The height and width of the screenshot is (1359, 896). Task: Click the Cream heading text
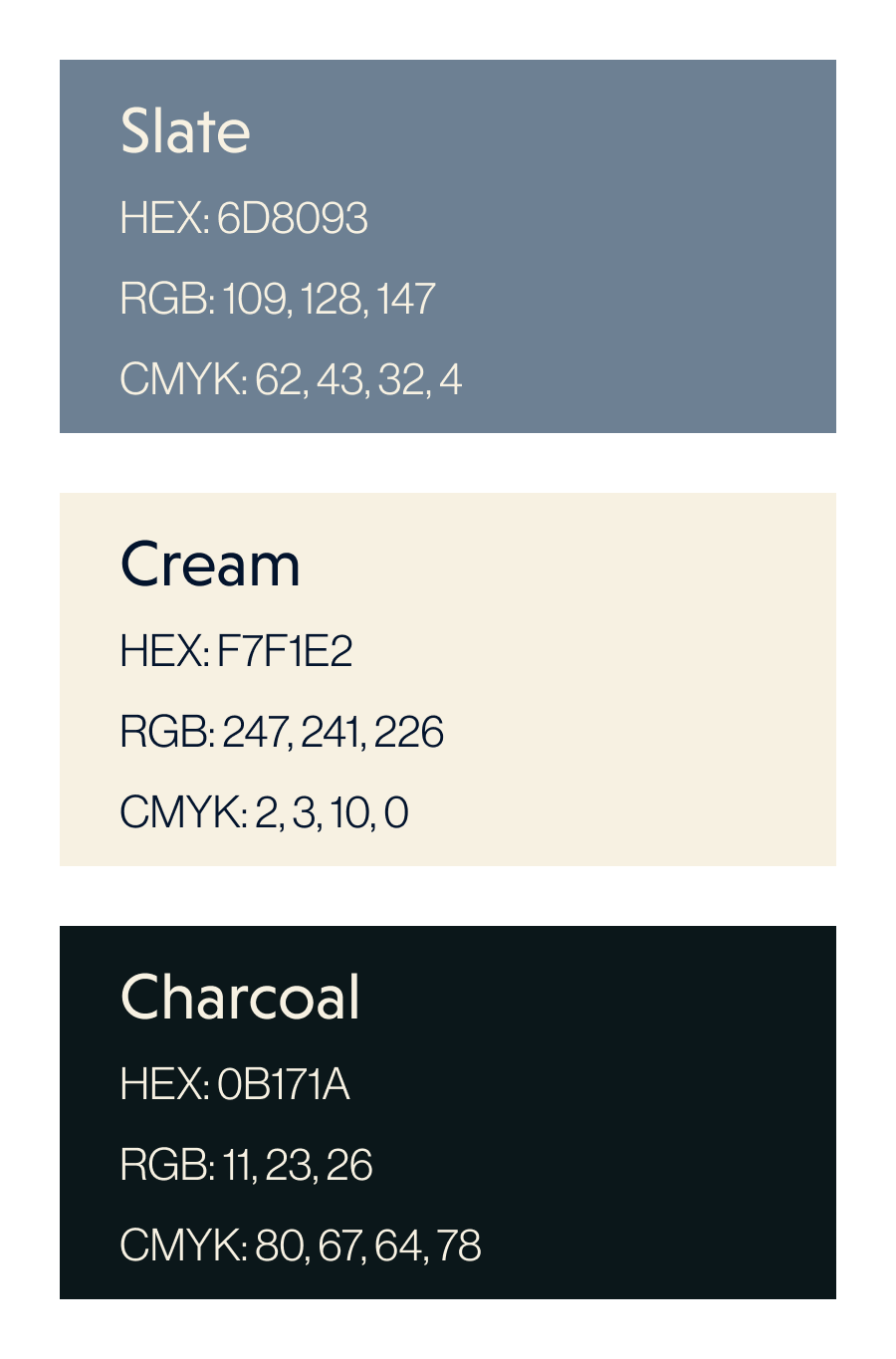[x=210, y=564]
